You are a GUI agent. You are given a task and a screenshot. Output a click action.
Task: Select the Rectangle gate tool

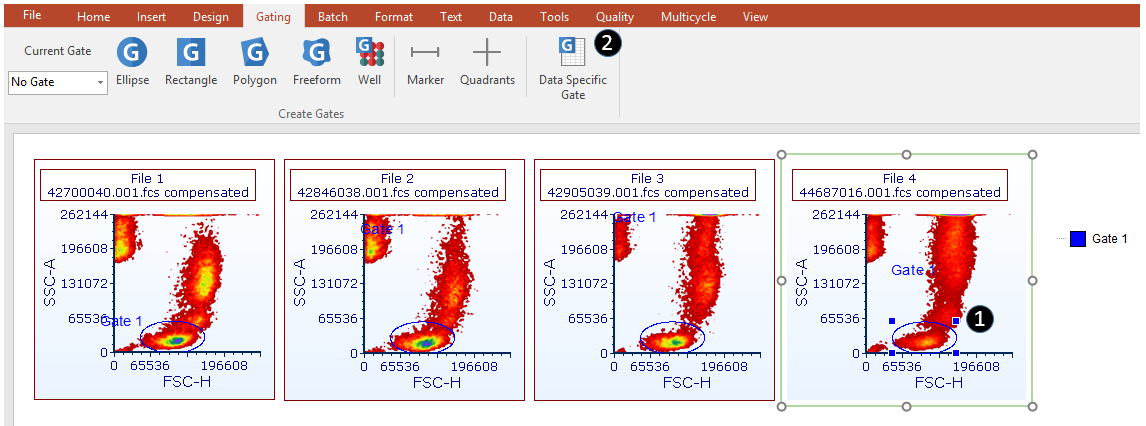[x=191, y=62]
